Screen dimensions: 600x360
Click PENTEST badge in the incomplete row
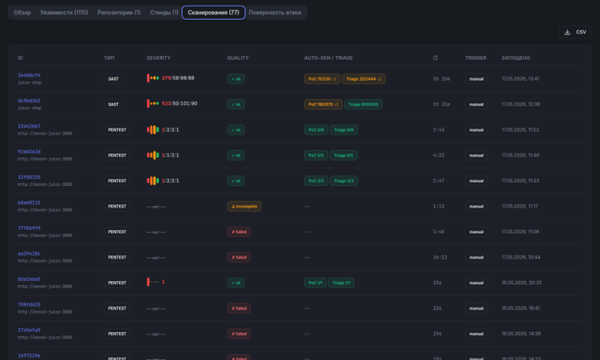click(x=117, y=206)
